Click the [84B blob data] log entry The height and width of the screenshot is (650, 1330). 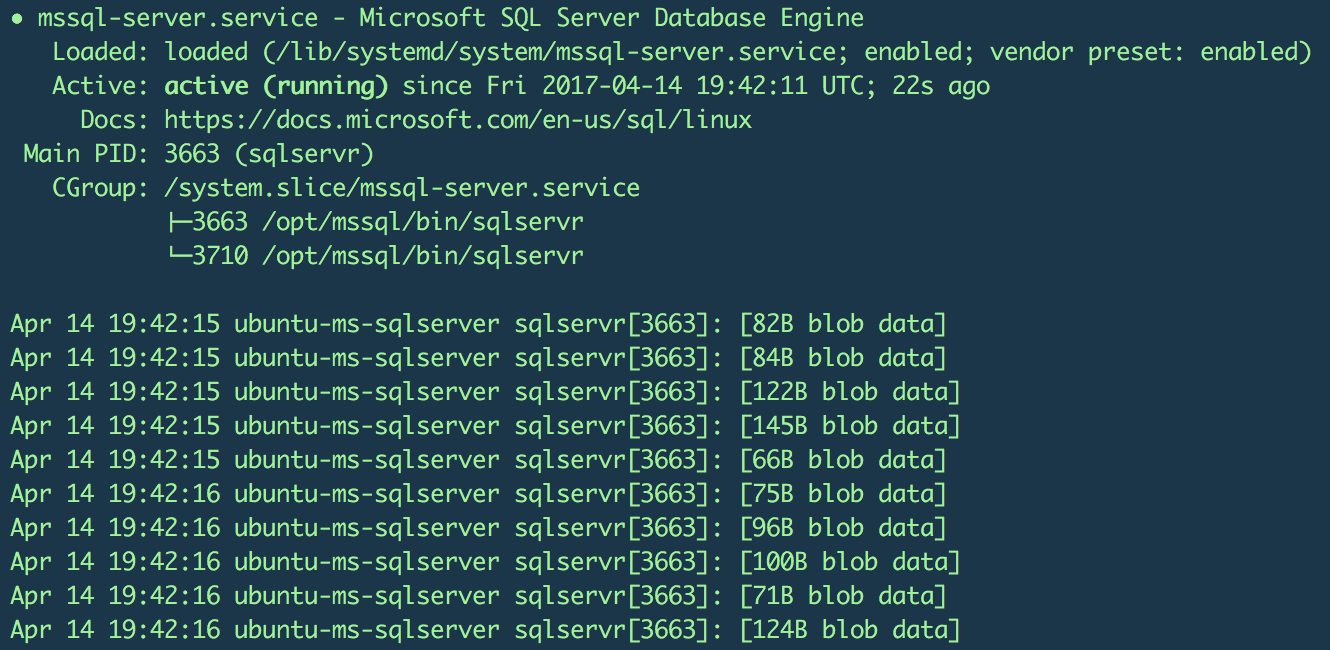(x=842, y=358)
